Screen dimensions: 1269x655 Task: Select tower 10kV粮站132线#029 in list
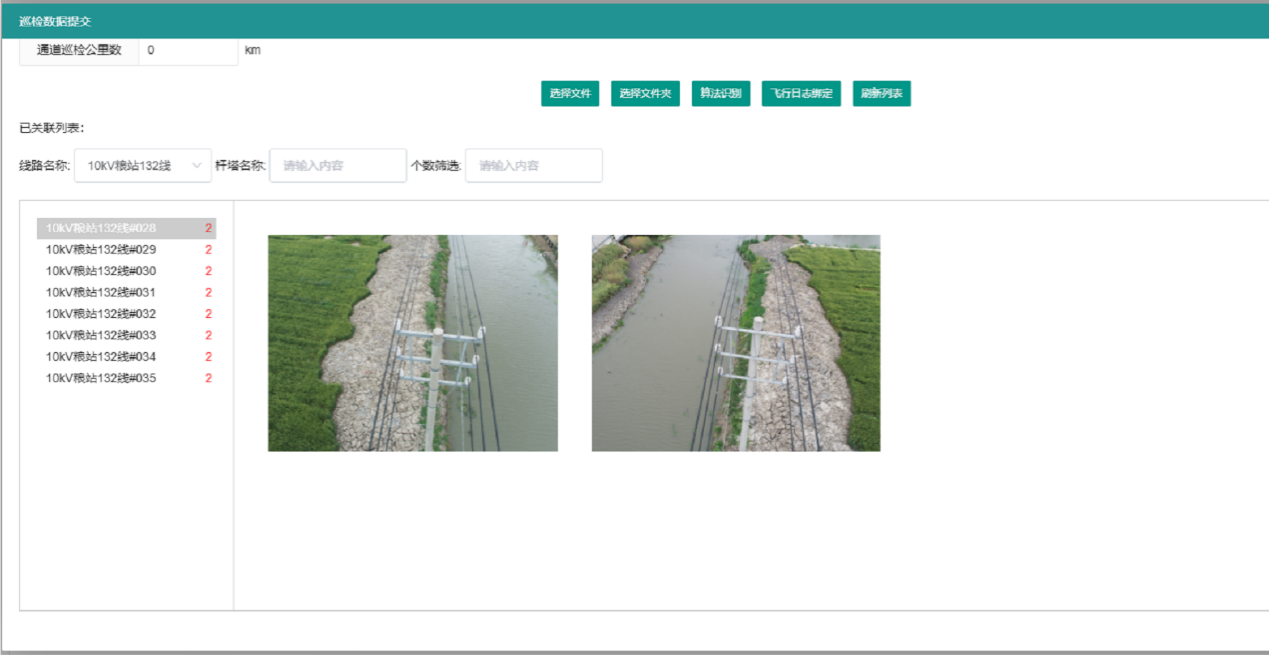point(126,250)
